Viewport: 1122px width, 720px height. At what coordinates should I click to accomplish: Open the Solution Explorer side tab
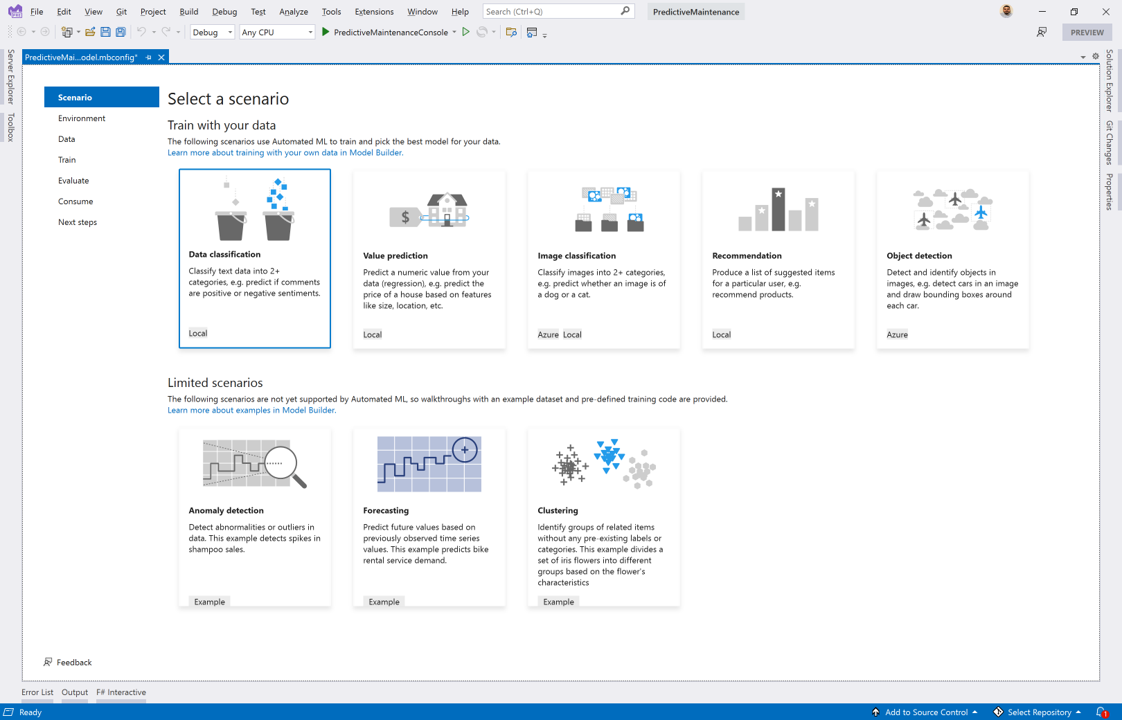[x=1109, y=80]
